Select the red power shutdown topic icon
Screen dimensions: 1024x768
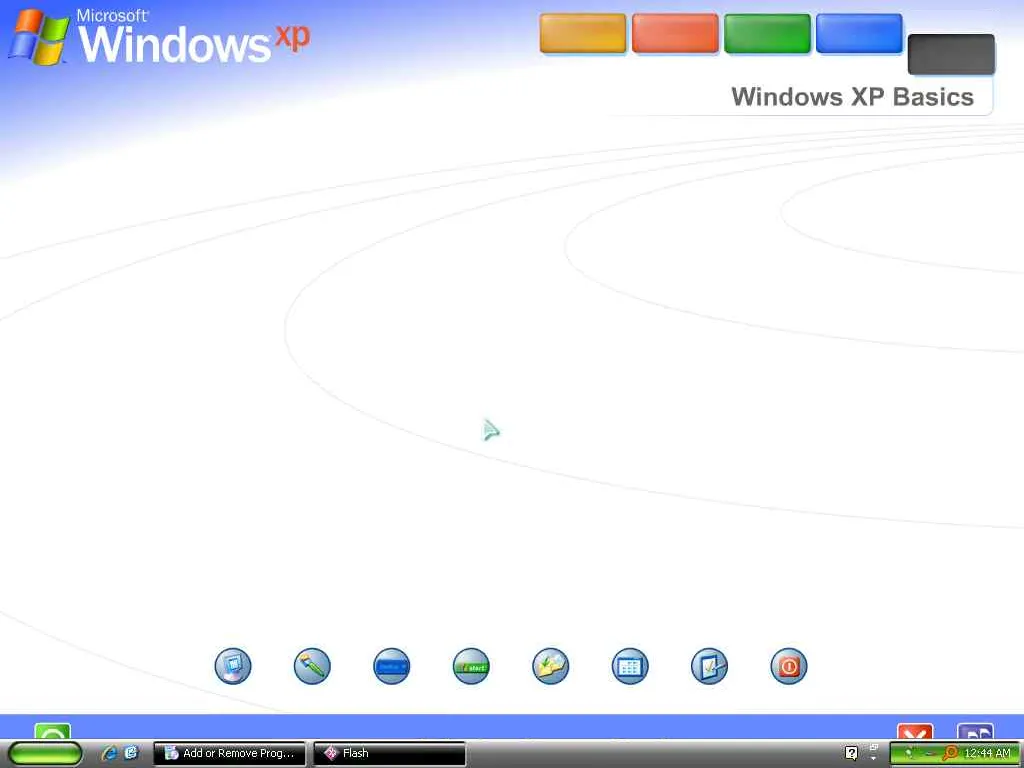click(x=789, y=666)
